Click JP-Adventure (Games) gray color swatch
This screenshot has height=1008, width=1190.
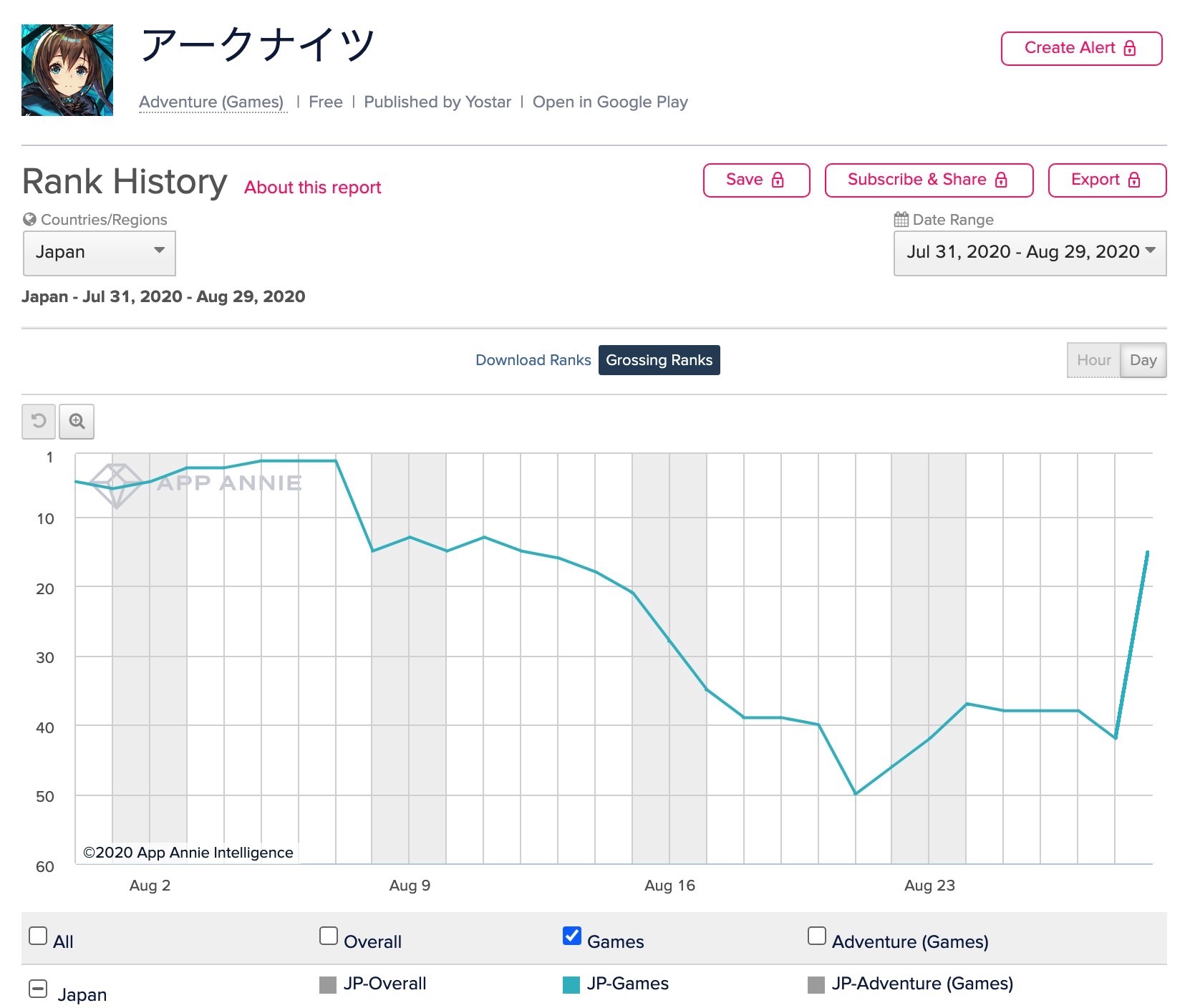pos(816,985)
